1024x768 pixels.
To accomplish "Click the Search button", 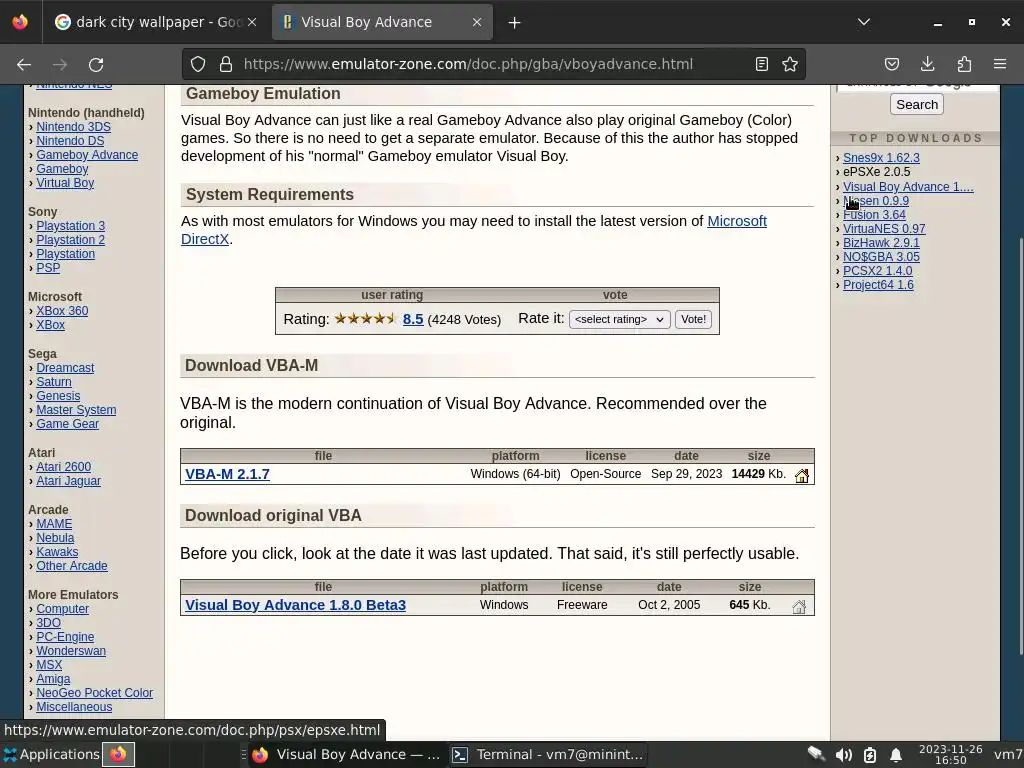I will pyautogui.click(x=916, y=104).
